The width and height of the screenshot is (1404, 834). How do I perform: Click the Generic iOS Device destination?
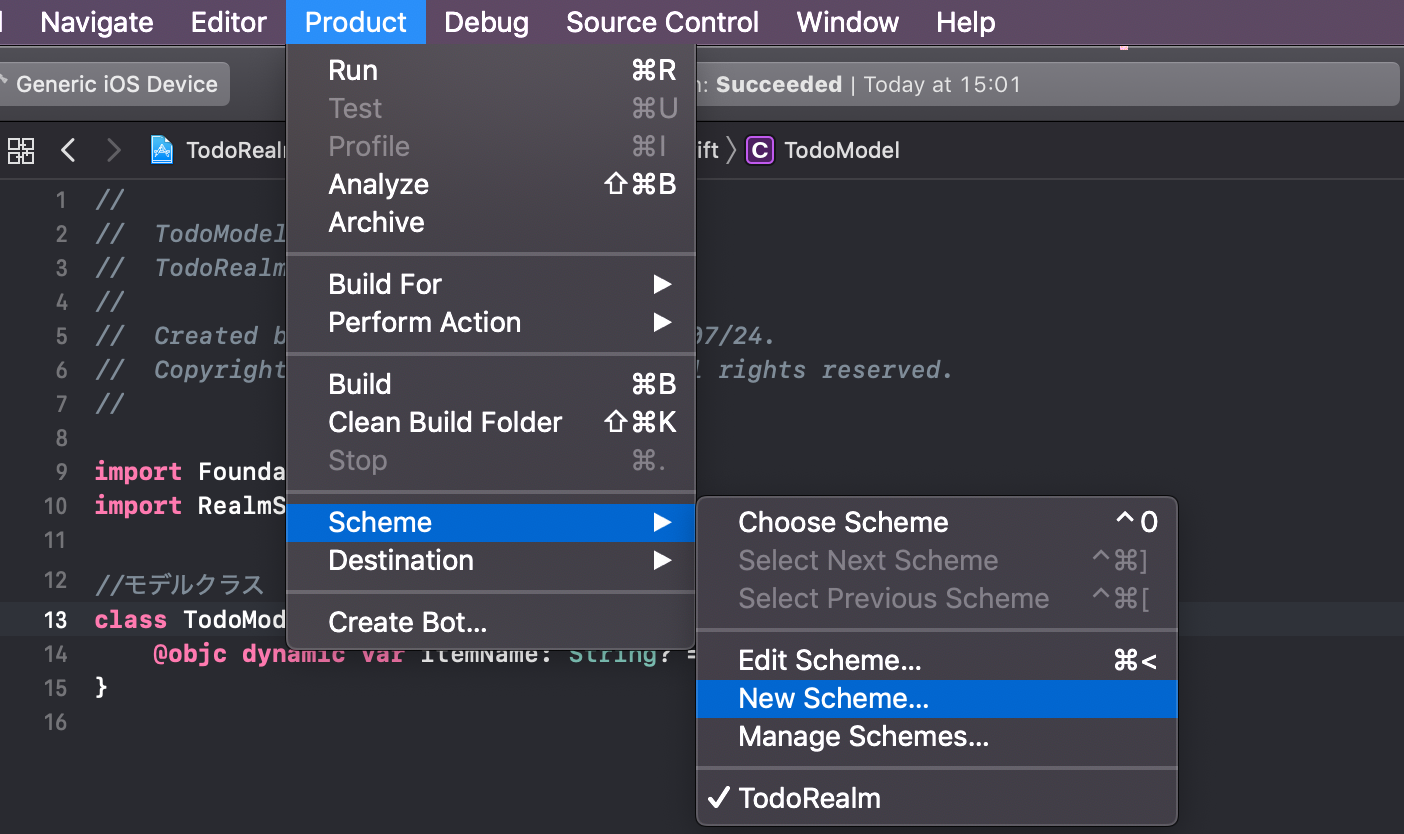click(116, 84)
